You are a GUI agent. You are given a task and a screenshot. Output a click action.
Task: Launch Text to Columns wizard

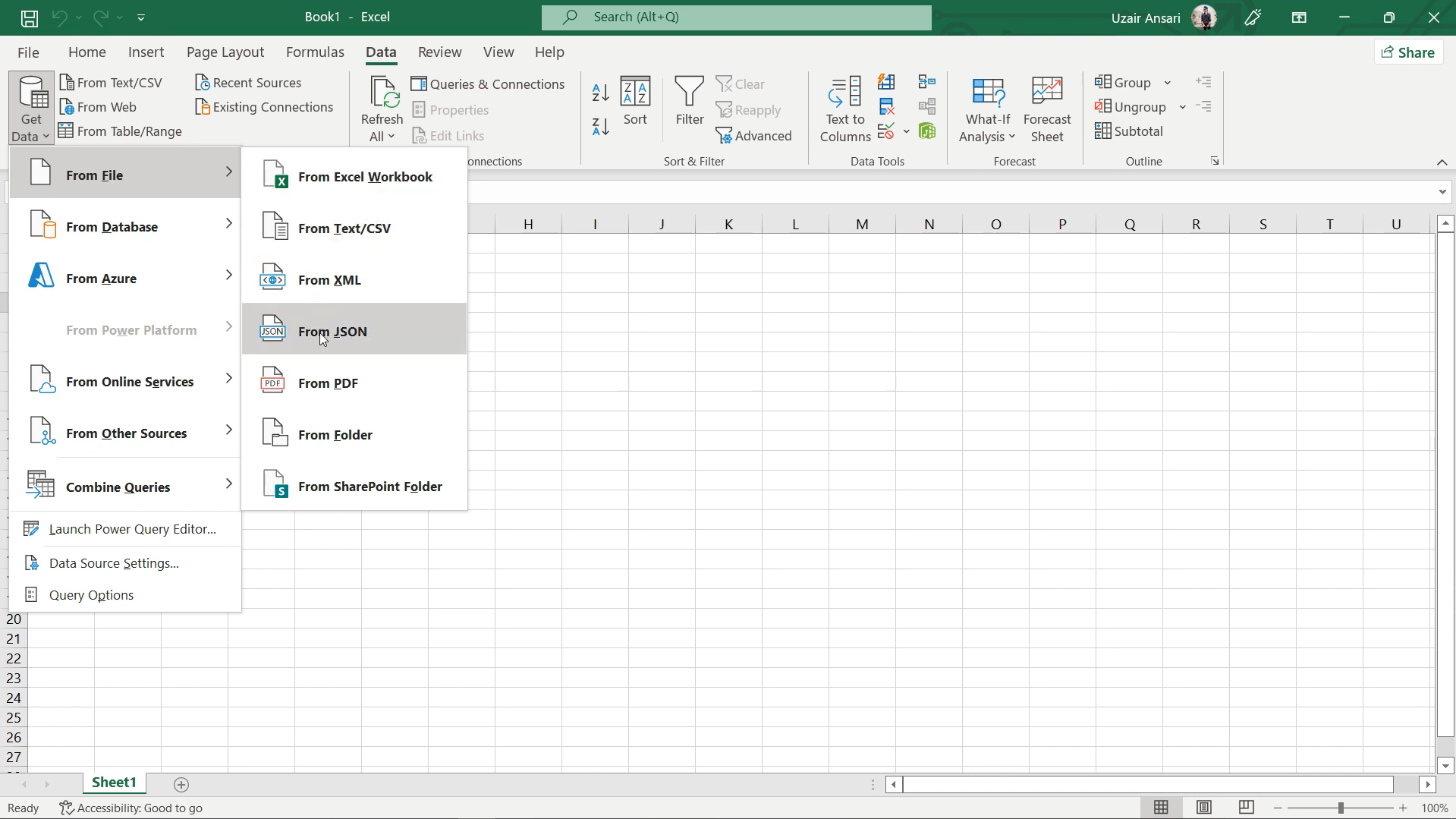click(x=845, y=109)
